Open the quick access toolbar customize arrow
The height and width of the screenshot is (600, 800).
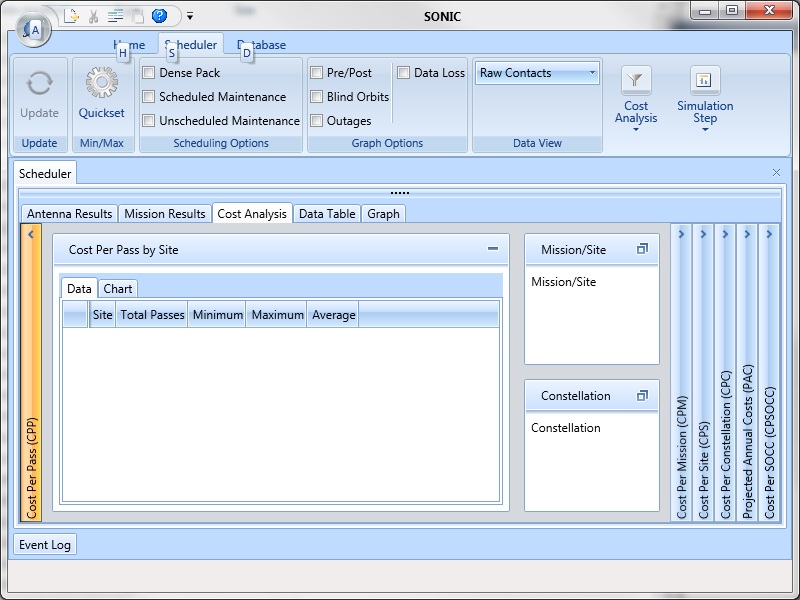190,16
